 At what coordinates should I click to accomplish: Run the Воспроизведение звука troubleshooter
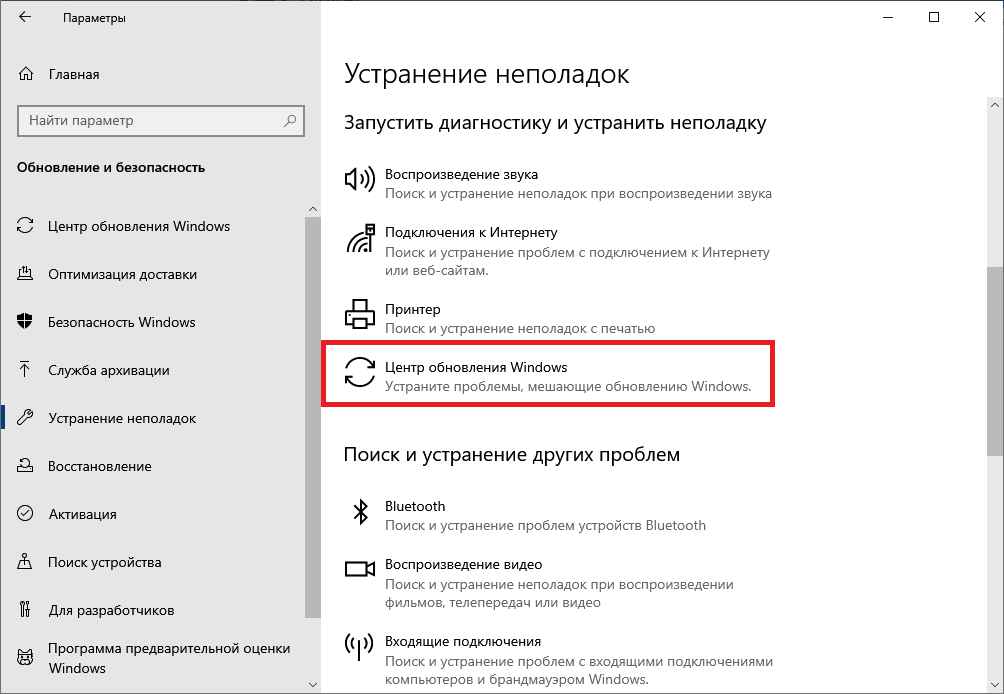[558, 184]
